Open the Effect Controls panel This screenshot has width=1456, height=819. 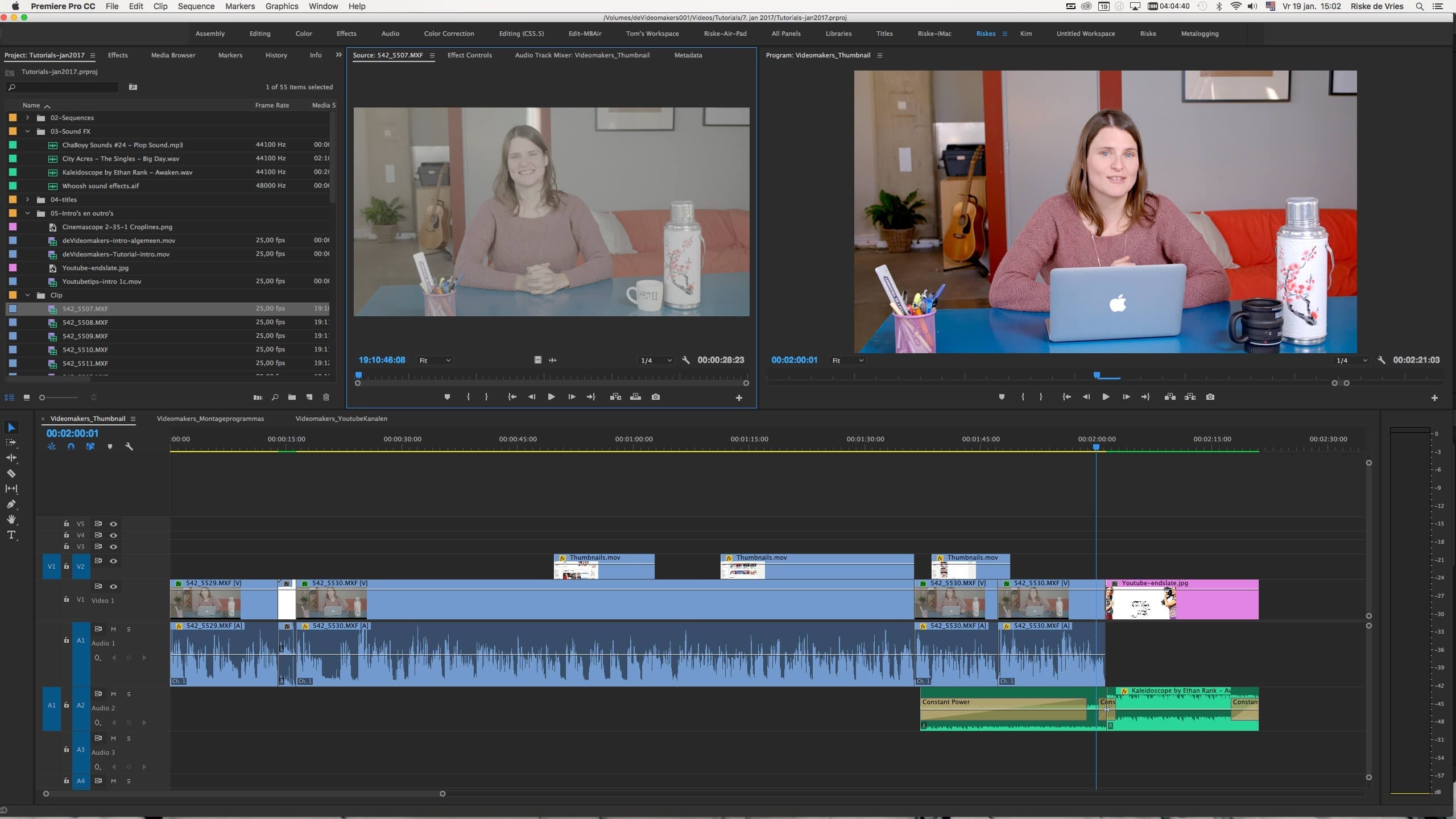point(470,55)
